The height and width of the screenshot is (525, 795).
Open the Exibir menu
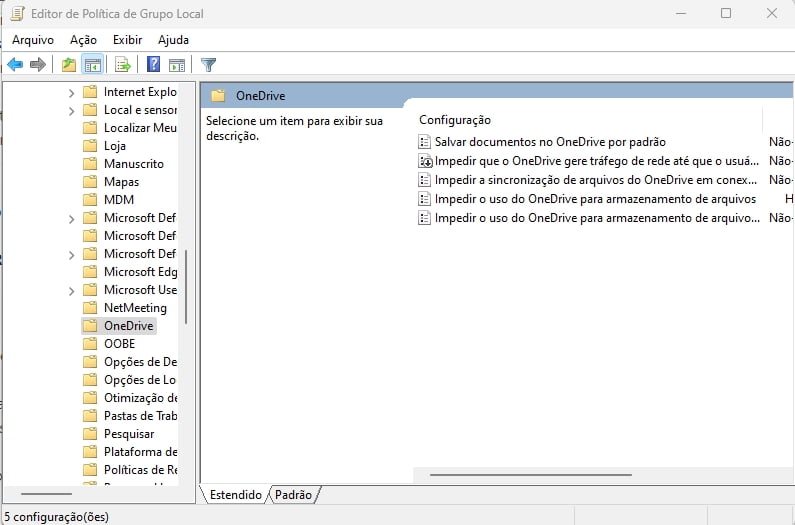pyautogui.click(x=127, y=40)
